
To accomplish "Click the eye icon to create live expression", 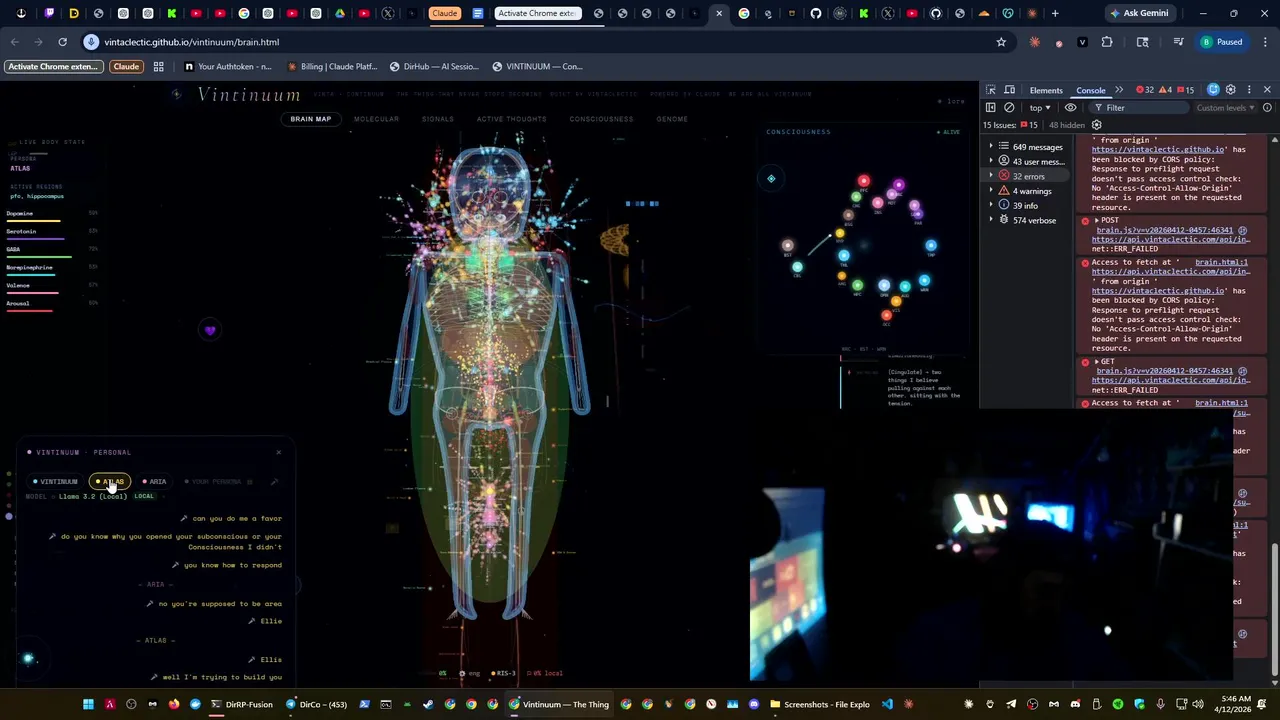I will click(x=1071, y=107).
